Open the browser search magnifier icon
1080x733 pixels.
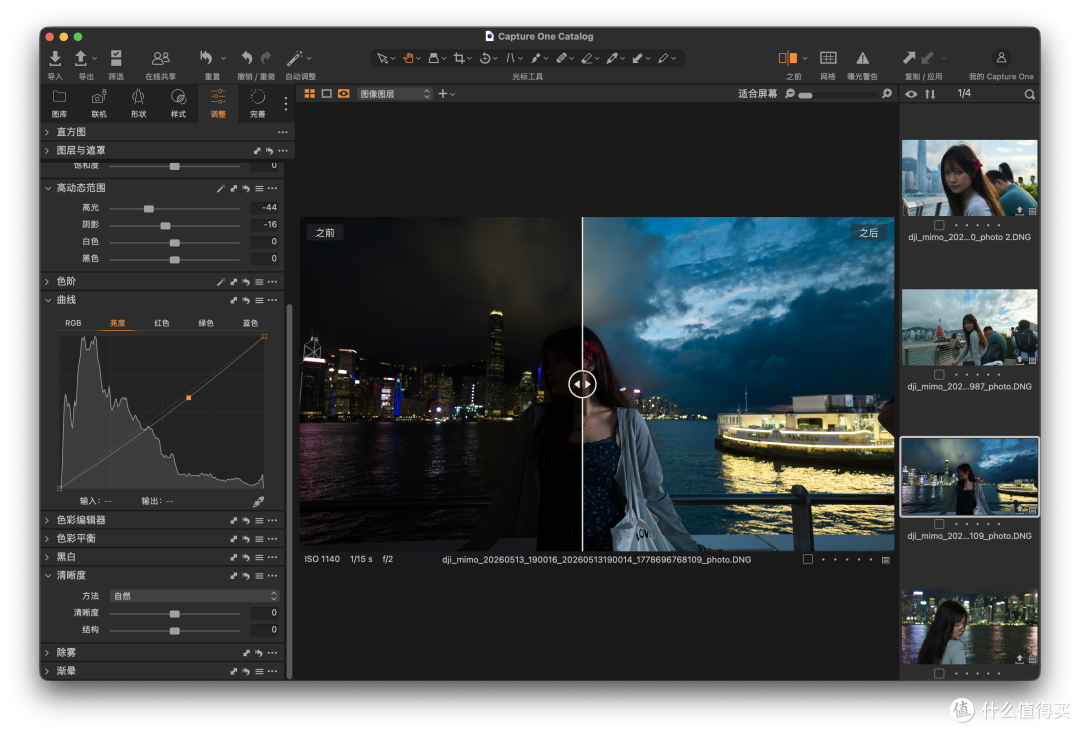click(x=1029, y=94)
